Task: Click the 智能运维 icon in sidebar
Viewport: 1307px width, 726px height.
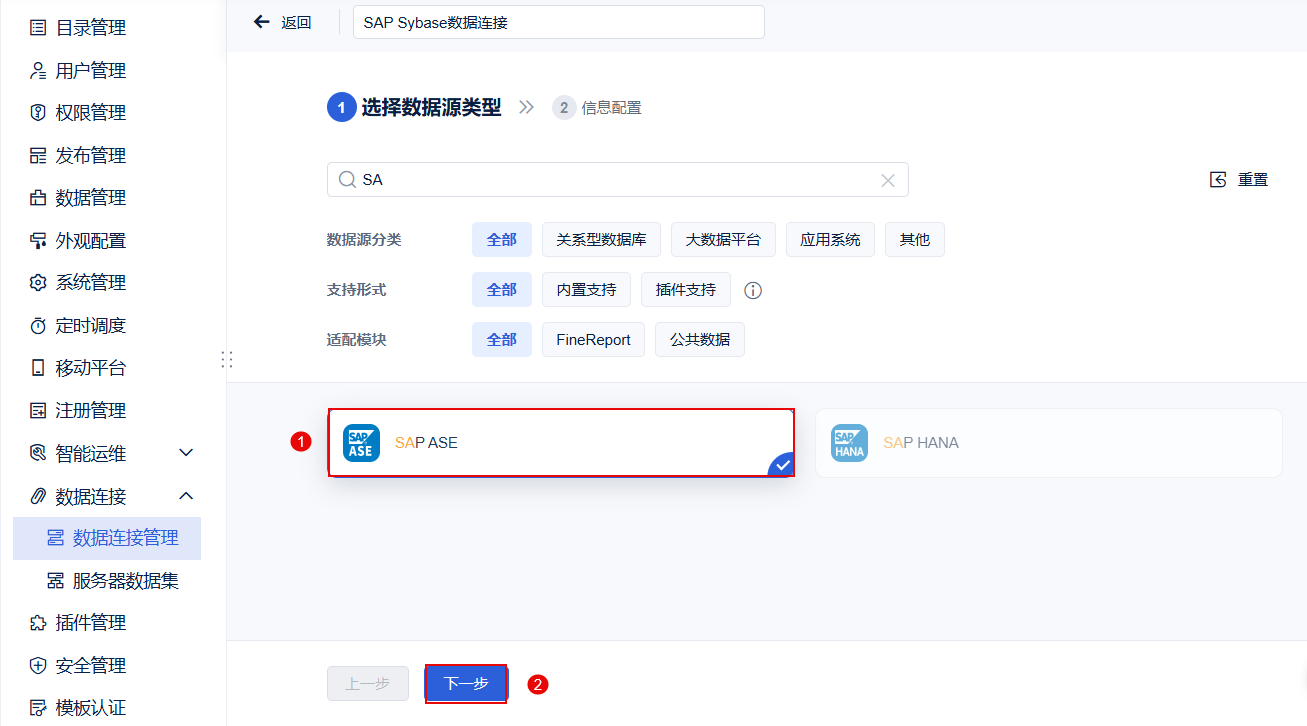Action: pyautogui.click(x=38, y=453)
